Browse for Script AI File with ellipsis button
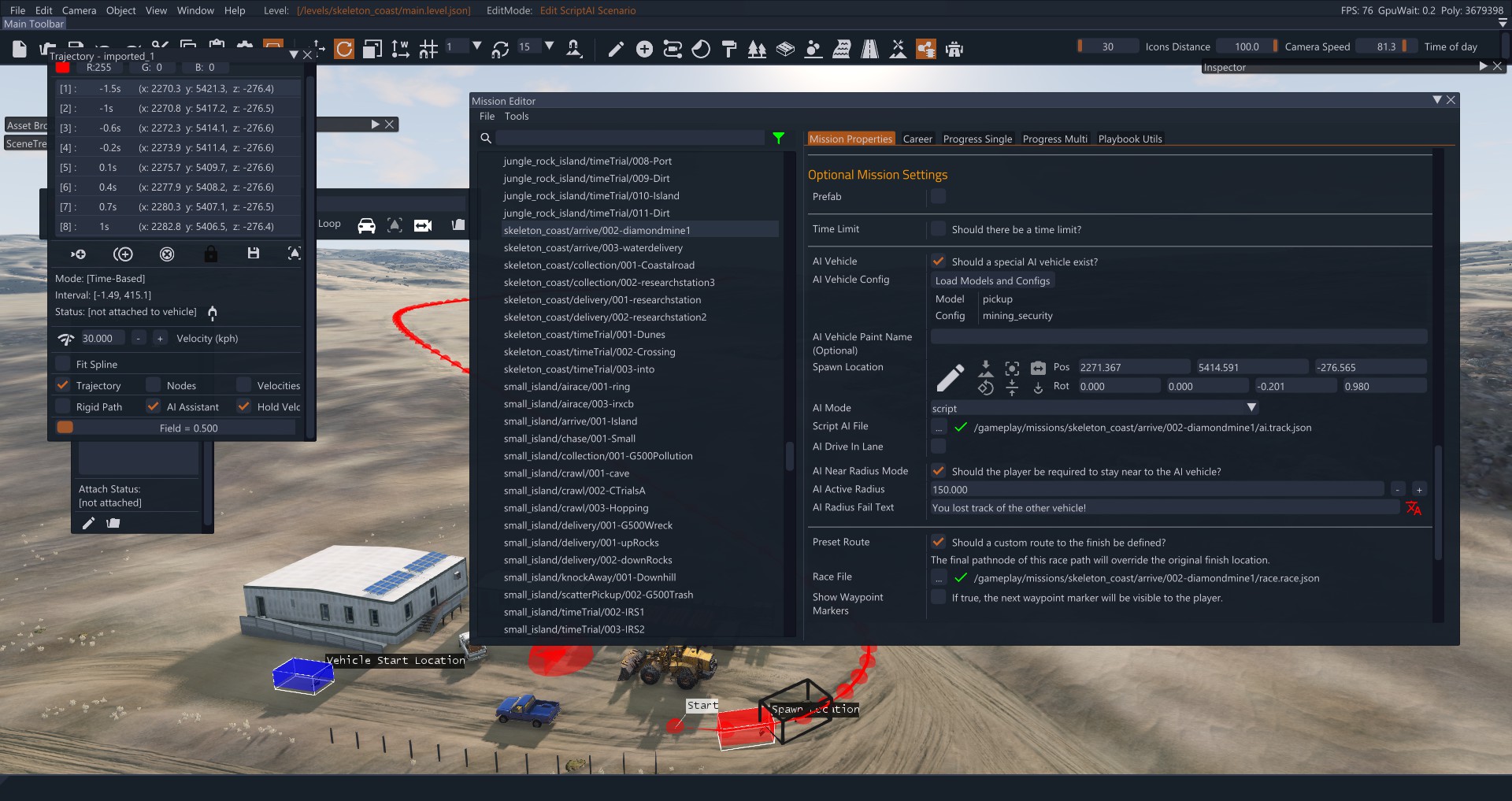Screen dimensions: 1512x801 938,427
